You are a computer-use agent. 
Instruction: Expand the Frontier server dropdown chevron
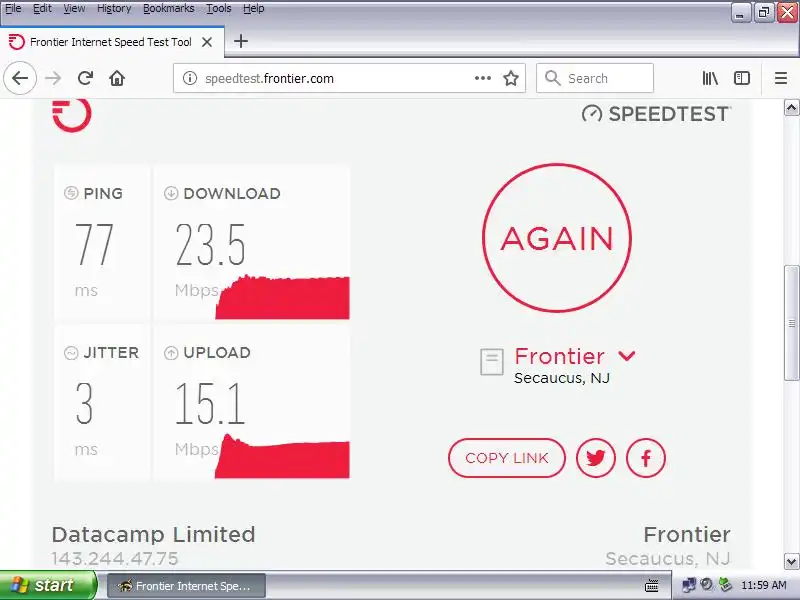point(627,356)
